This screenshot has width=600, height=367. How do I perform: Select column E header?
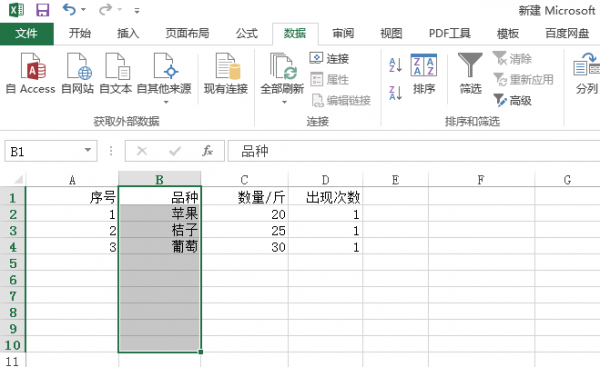point(395,179)
